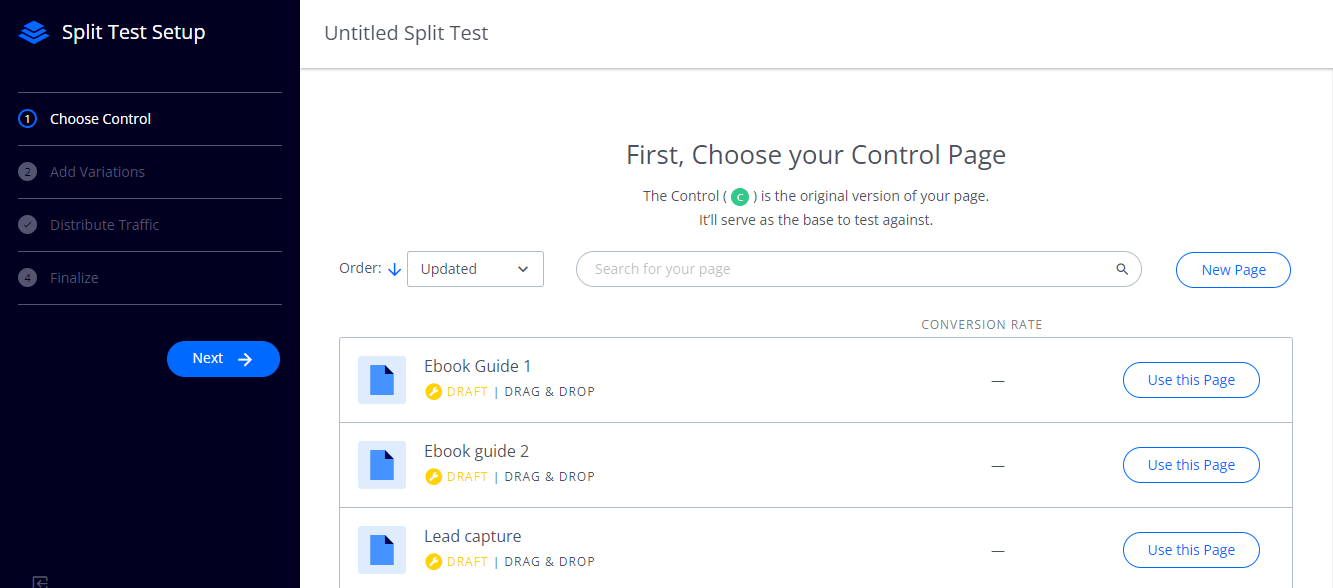Use this Page for Lead capture
Screen dimensions: 1333x588
pyautogui.click(x=1191, y=550)
